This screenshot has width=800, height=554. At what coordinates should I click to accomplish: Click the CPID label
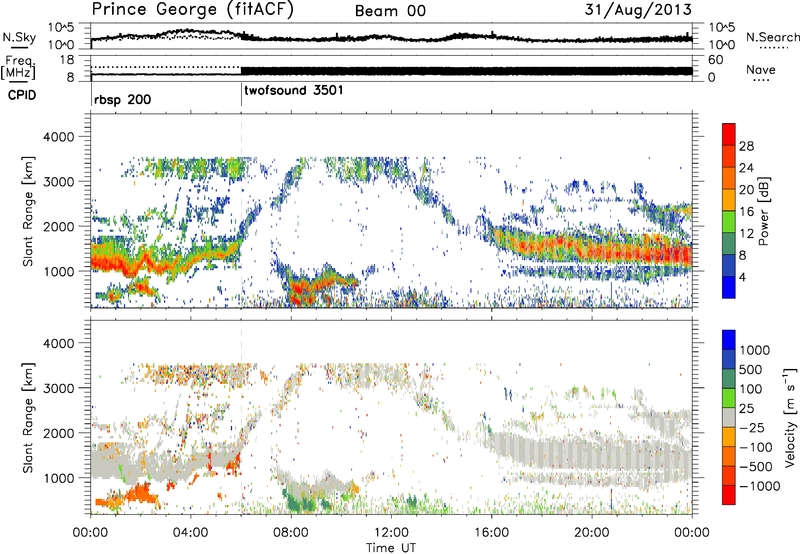[22, 95]
